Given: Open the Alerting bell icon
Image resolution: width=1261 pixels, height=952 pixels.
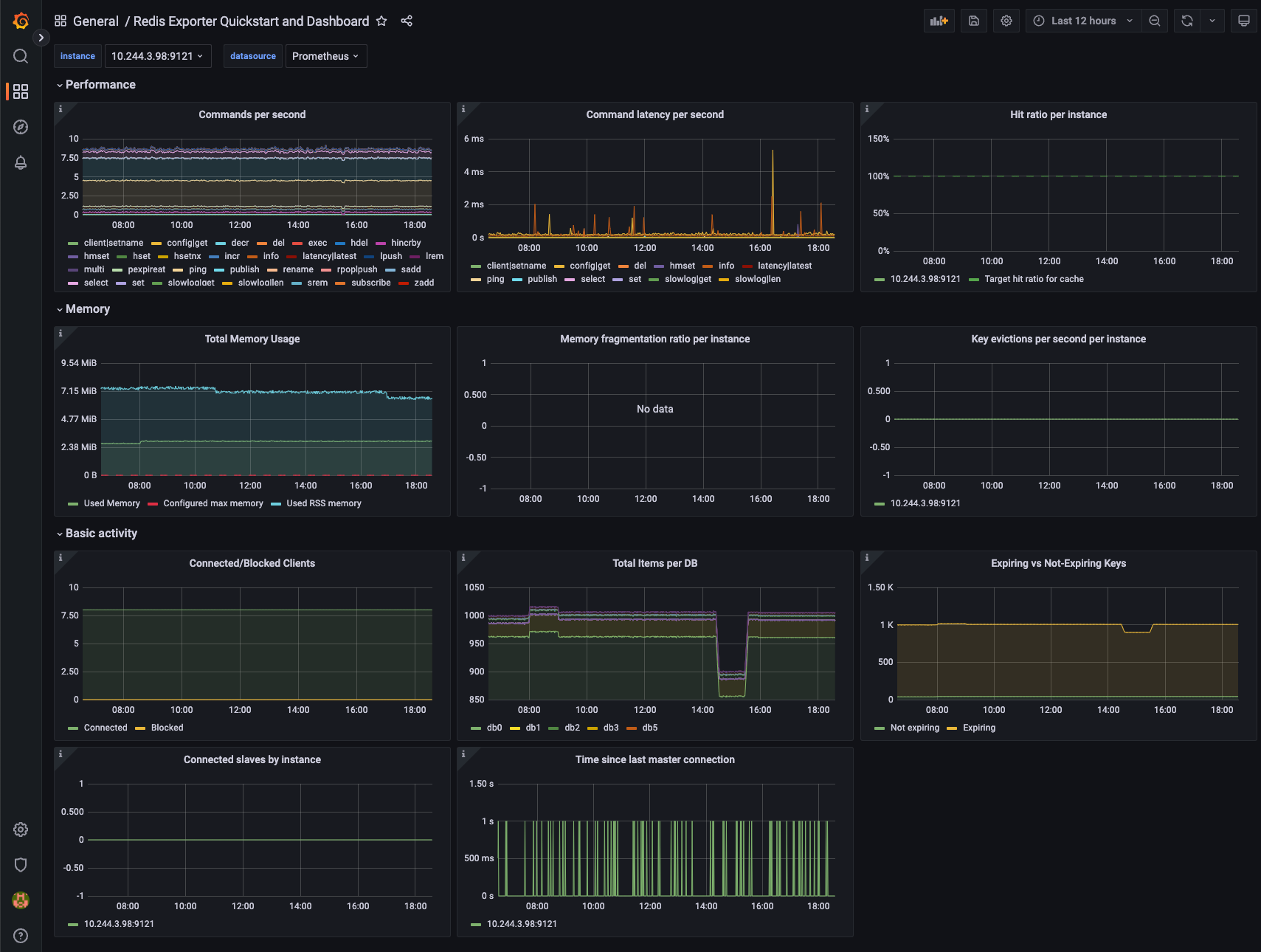Looking at the screenshot, I should [x=21, y=162].
